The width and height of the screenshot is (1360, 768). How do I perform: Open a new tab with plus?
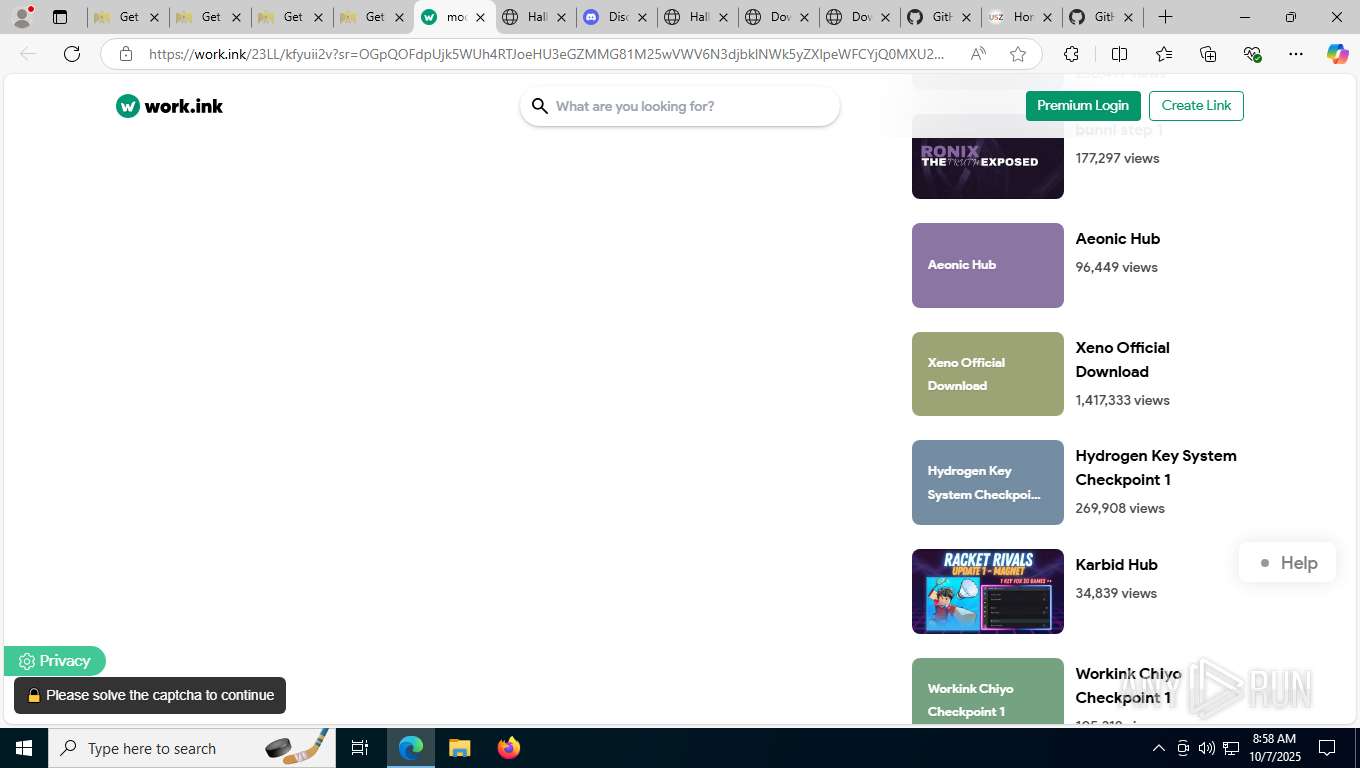coord(1166,17)
